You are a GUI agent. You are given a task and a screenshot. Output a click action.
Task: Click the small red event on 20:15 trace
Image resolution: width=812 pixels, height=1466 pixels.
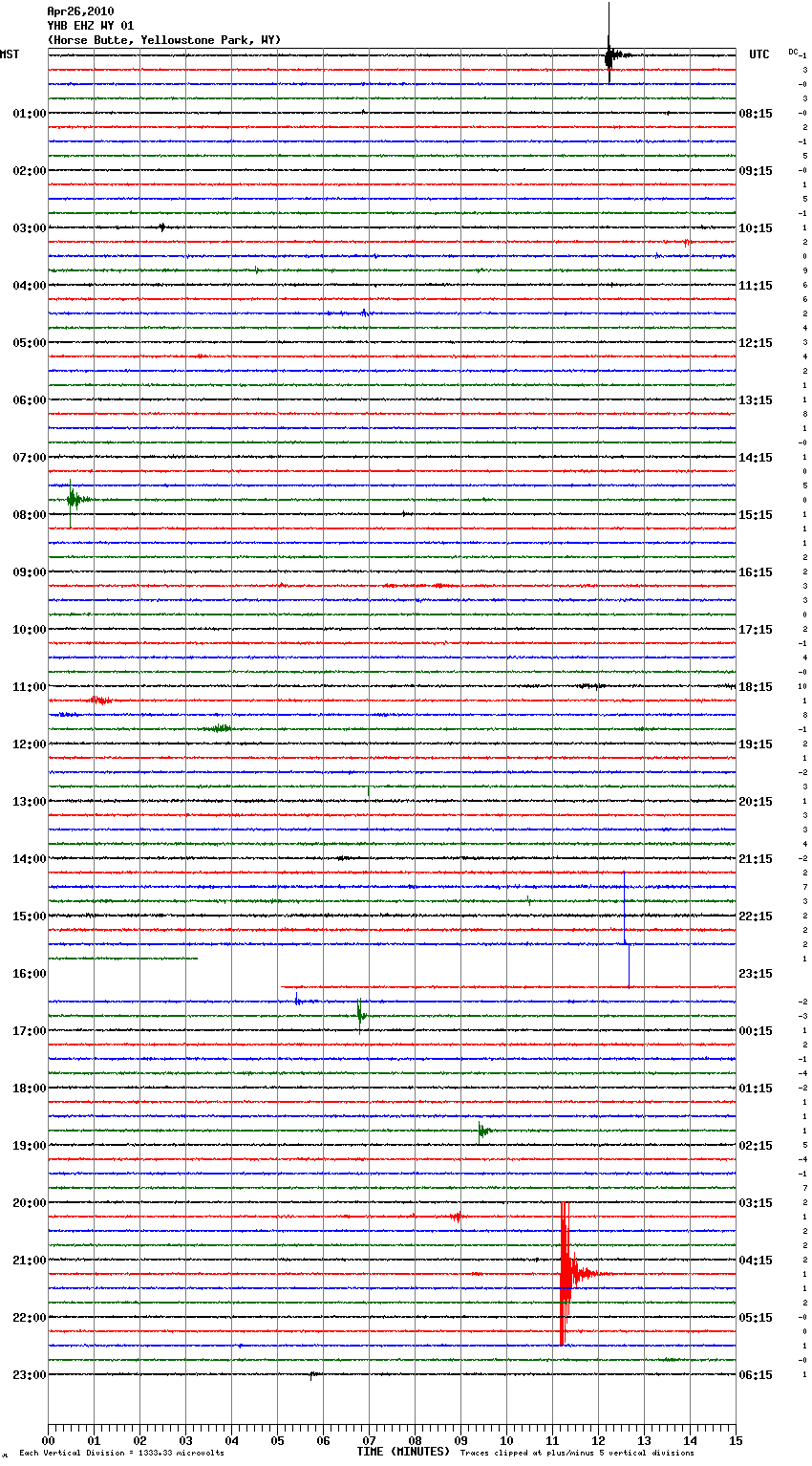[457, 1217]
